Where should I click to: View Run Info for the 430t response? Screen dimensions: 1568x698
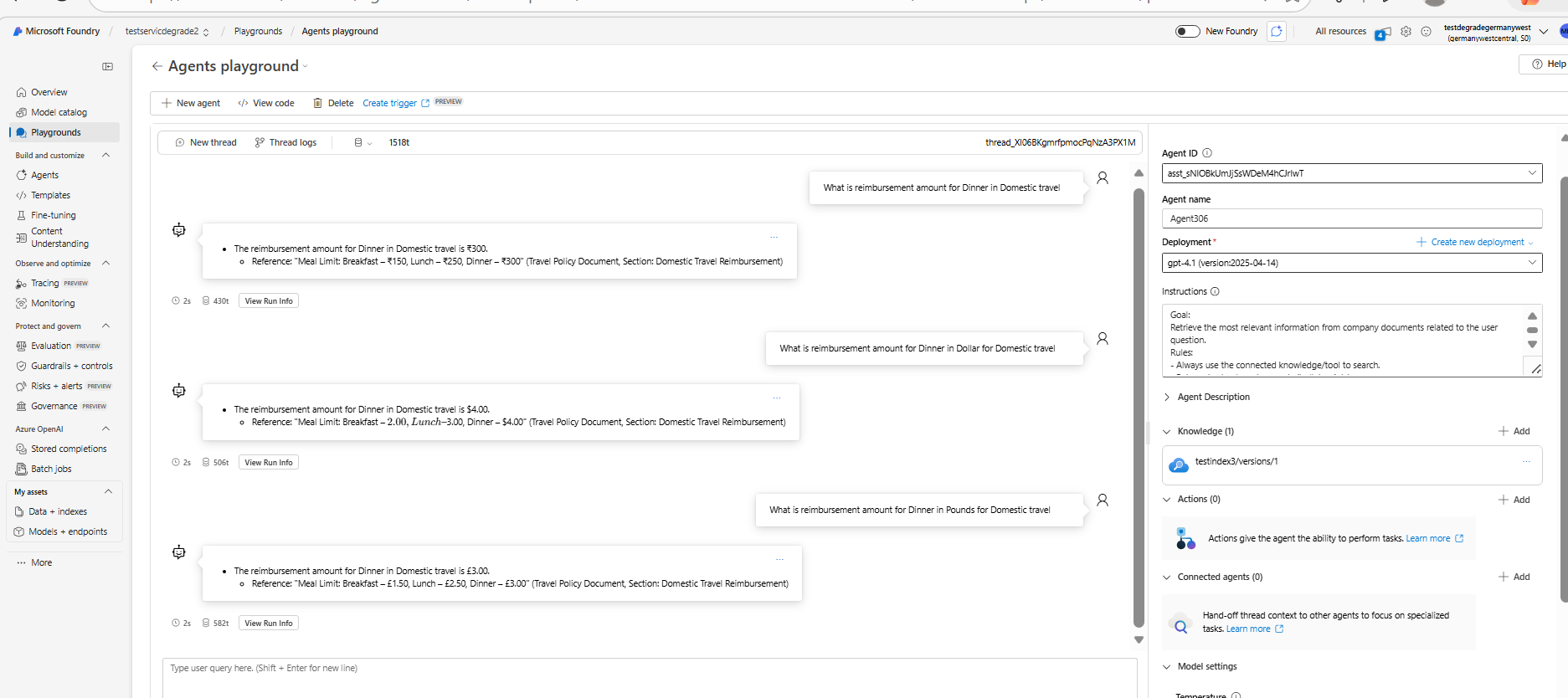[x=269, y=301]
